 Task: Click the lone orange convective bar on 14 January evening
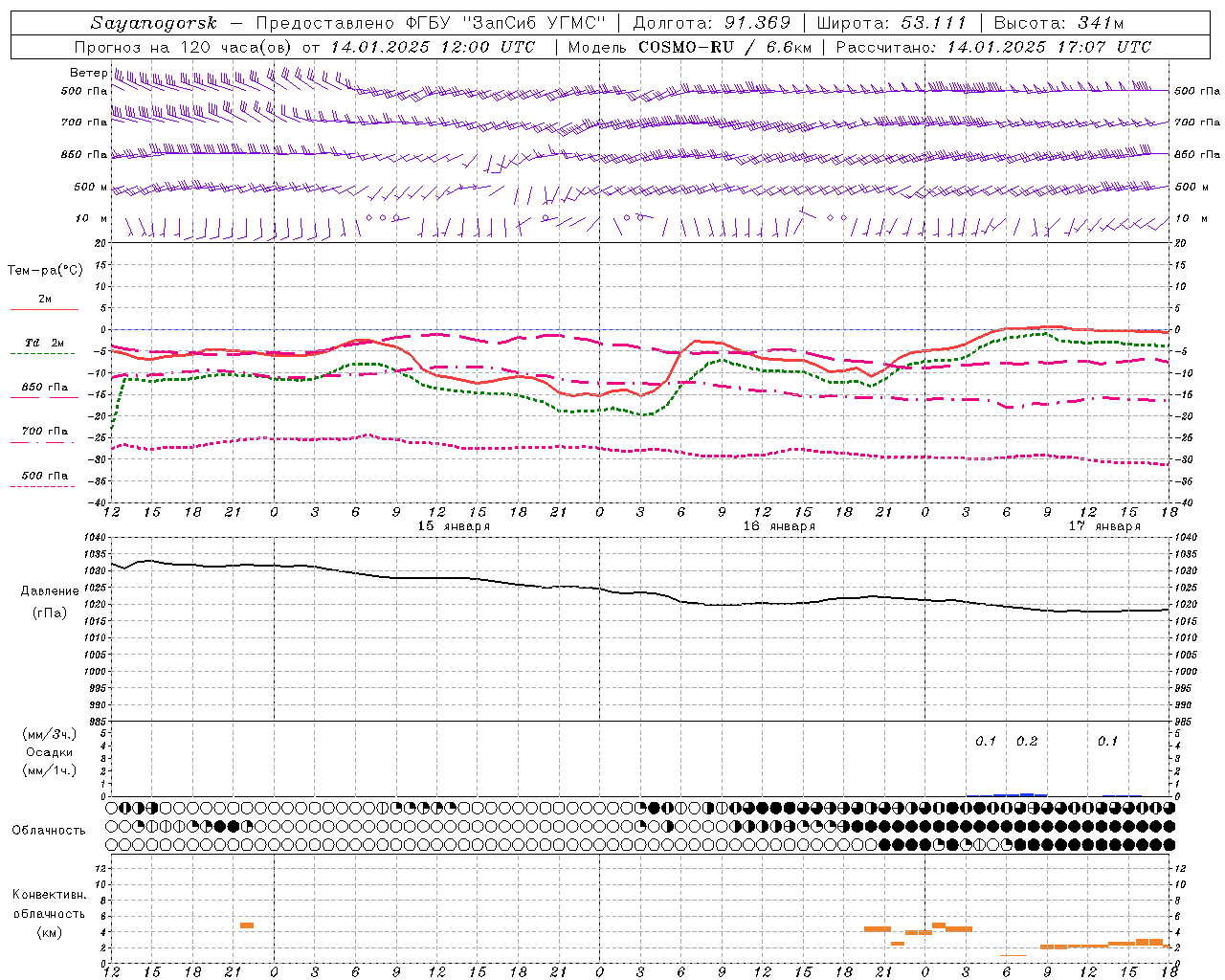tap(247, 925)
